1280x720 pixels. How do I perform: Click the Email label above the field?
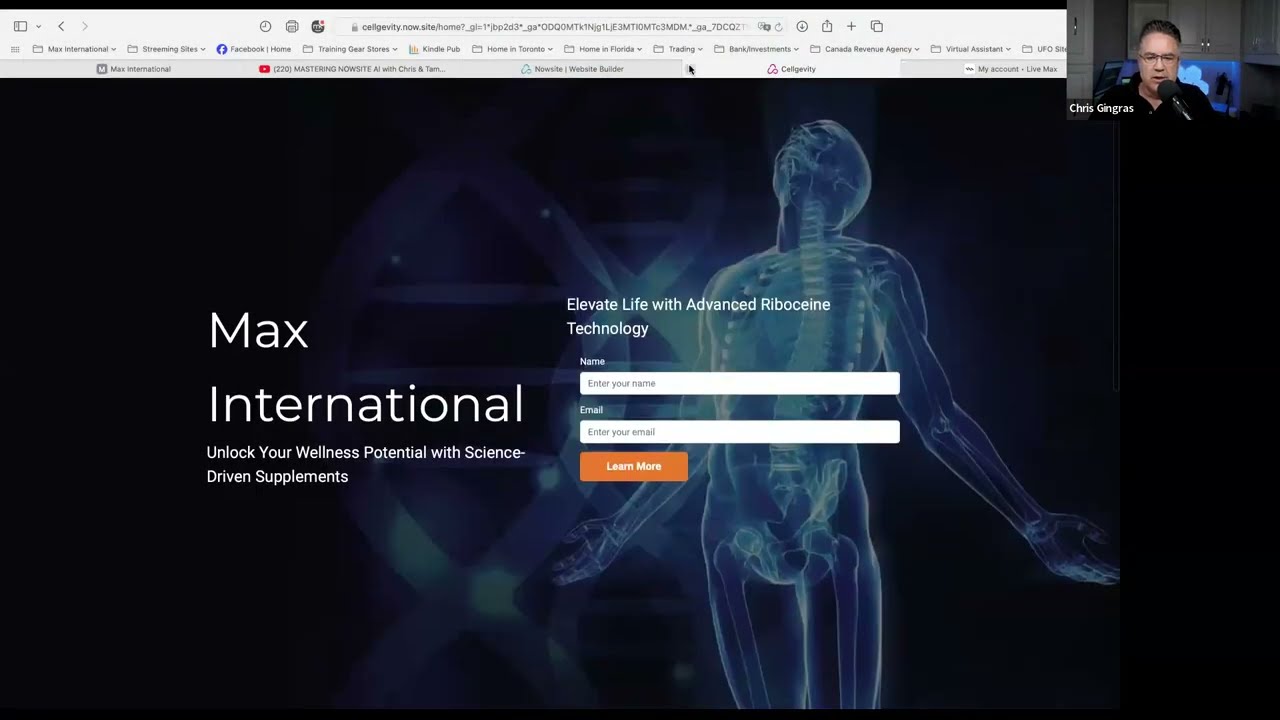pos(591,410)
